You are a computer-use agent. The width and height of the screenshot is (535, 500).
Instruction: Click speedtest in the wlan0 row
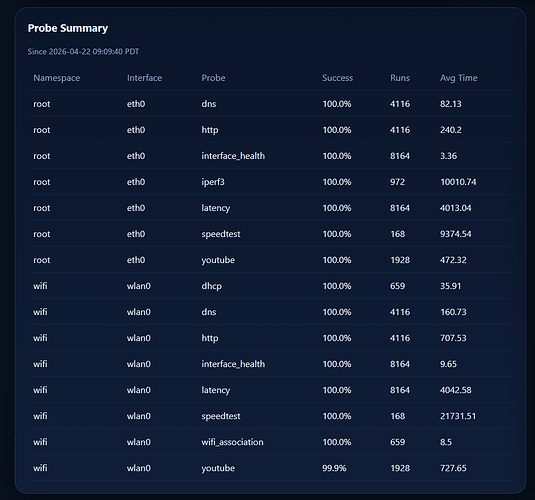(221, 416)
